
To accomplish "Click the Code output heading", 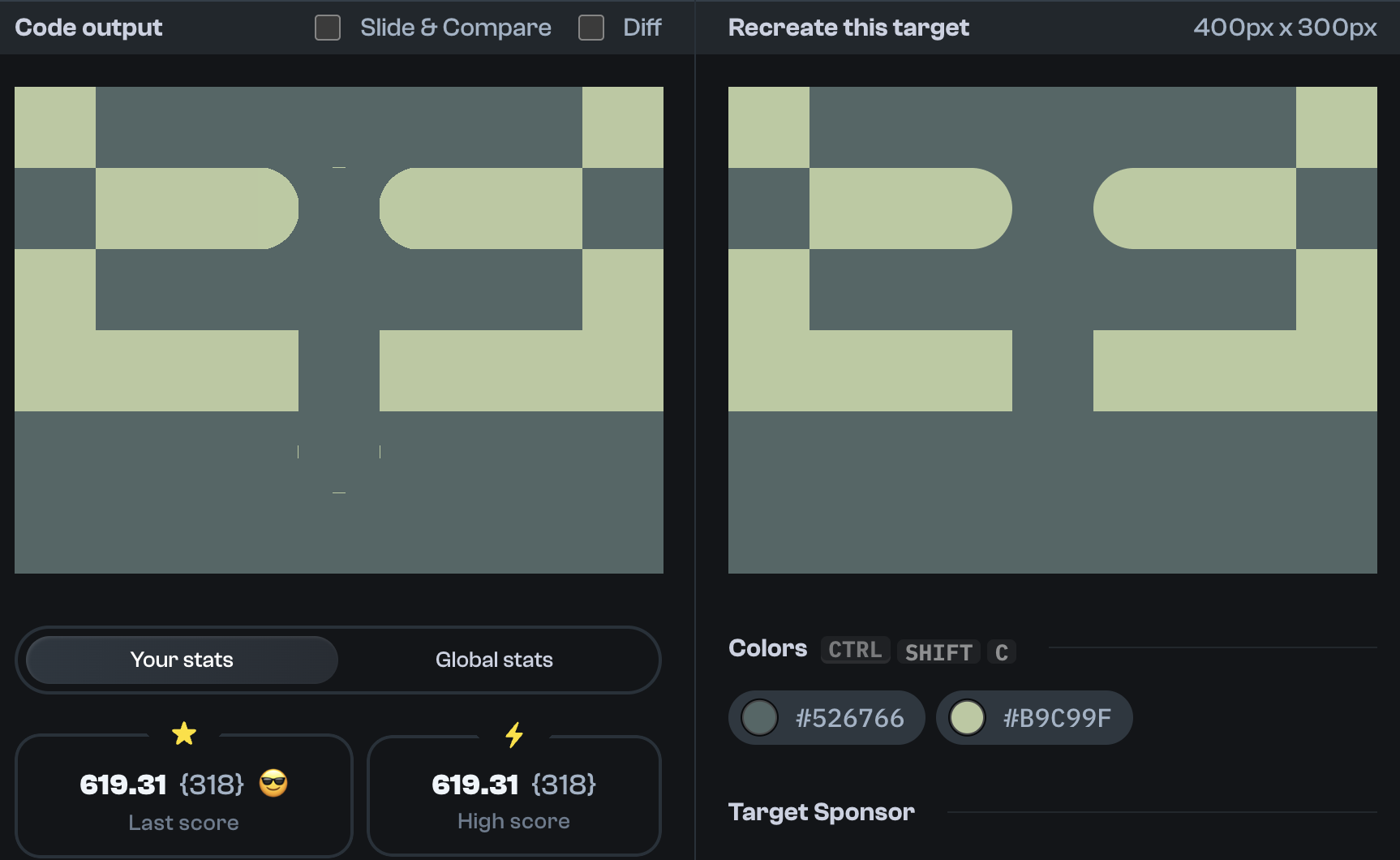I will pos(88,27).
